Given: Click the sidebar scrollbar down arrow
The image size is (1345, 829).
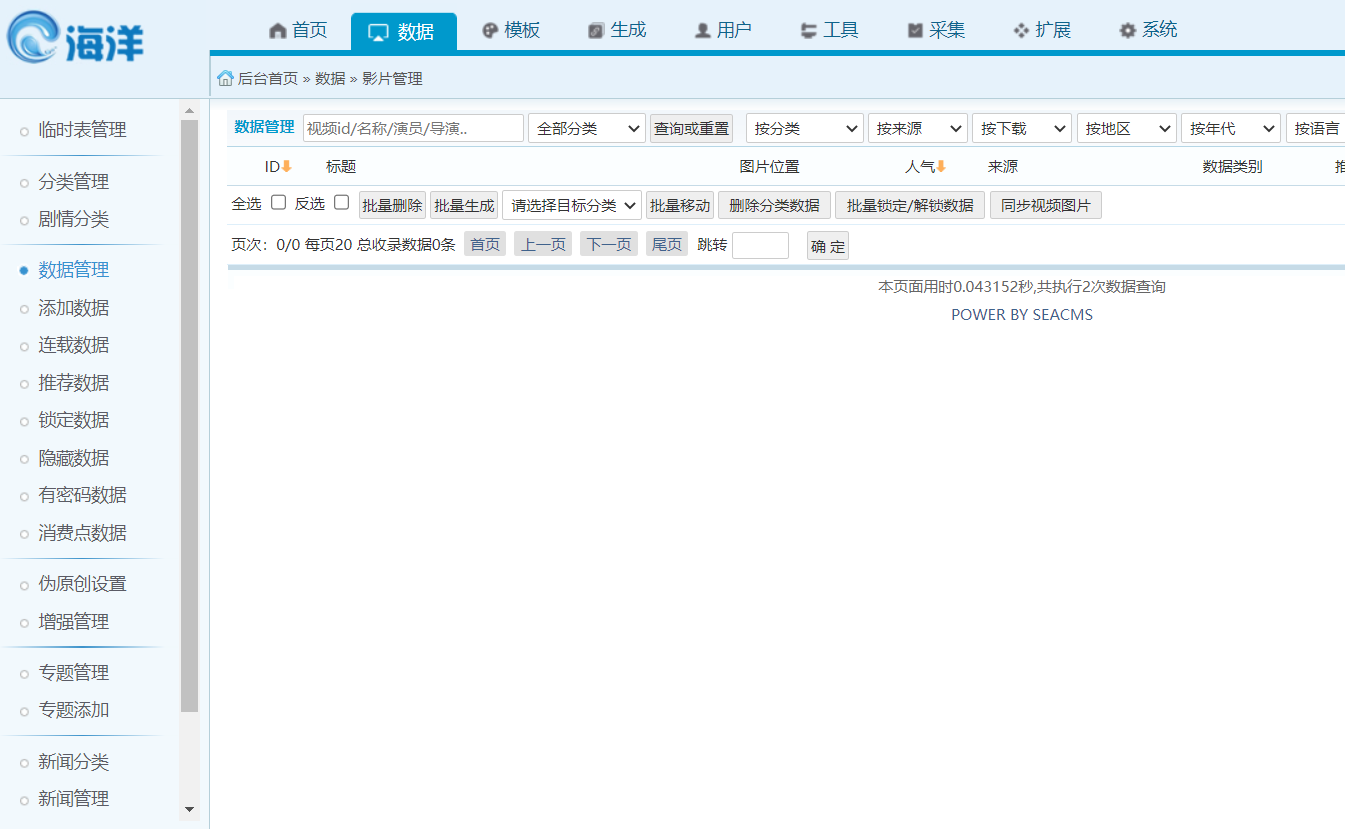Looking at the screenshot, I should click(189, 809).
